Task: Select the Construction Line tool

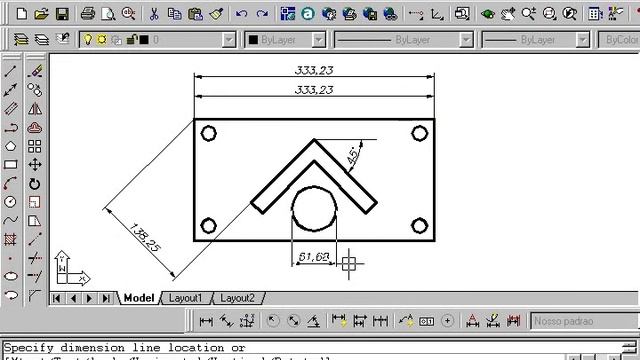Action: 11,90
